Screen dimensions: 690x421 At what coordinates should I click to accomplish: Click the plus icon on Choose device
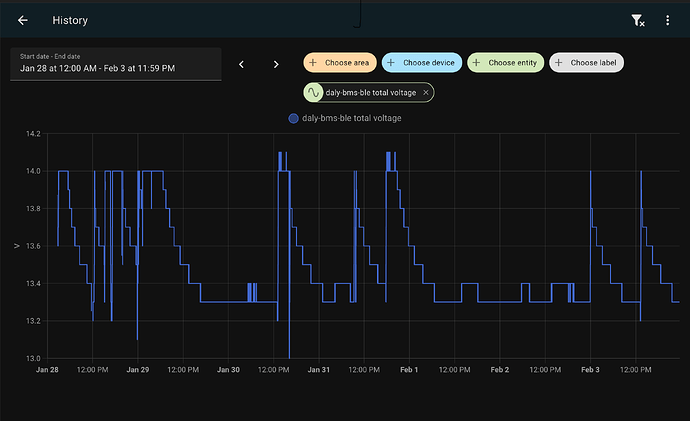(x=391, y=63)
